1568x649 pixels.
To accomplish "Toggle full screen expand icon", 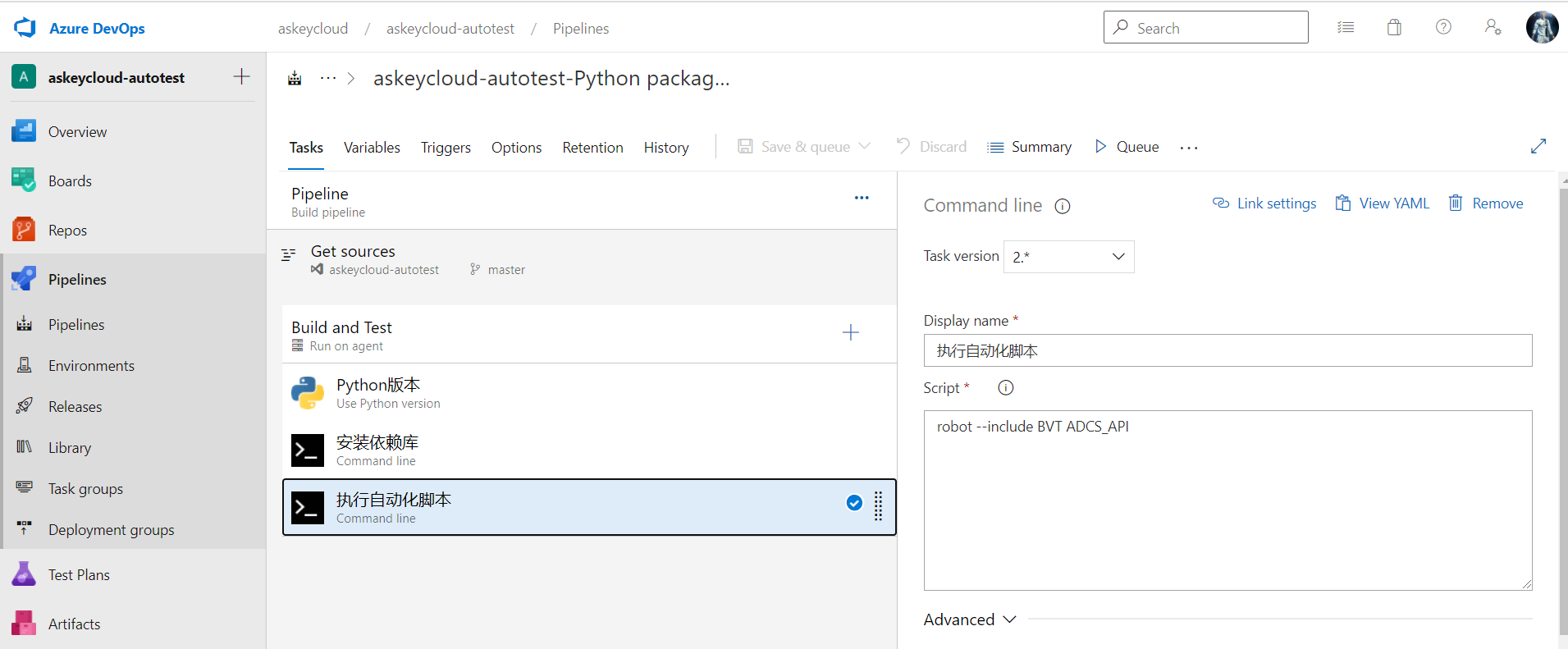I will [x=1538, y=146].
